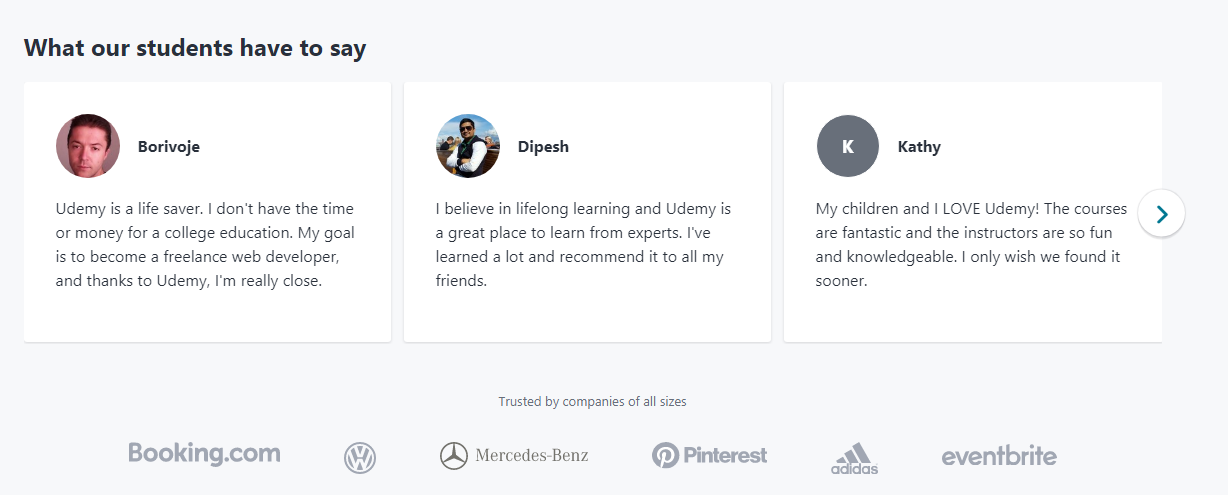Select the Dipesh name label

543,147
